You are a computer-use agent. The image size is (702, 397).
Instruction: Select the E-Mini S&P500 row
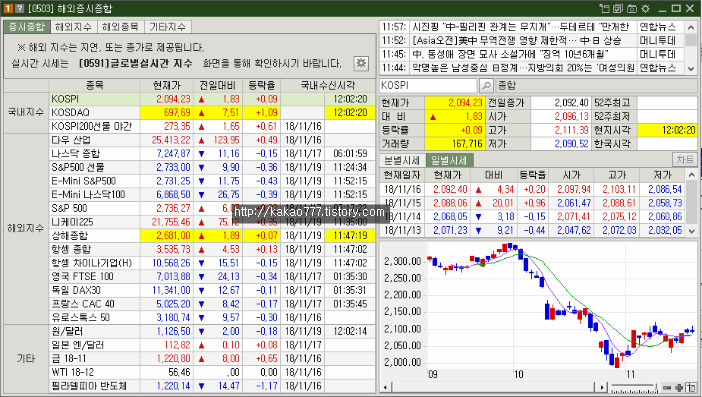pos(212,181)
